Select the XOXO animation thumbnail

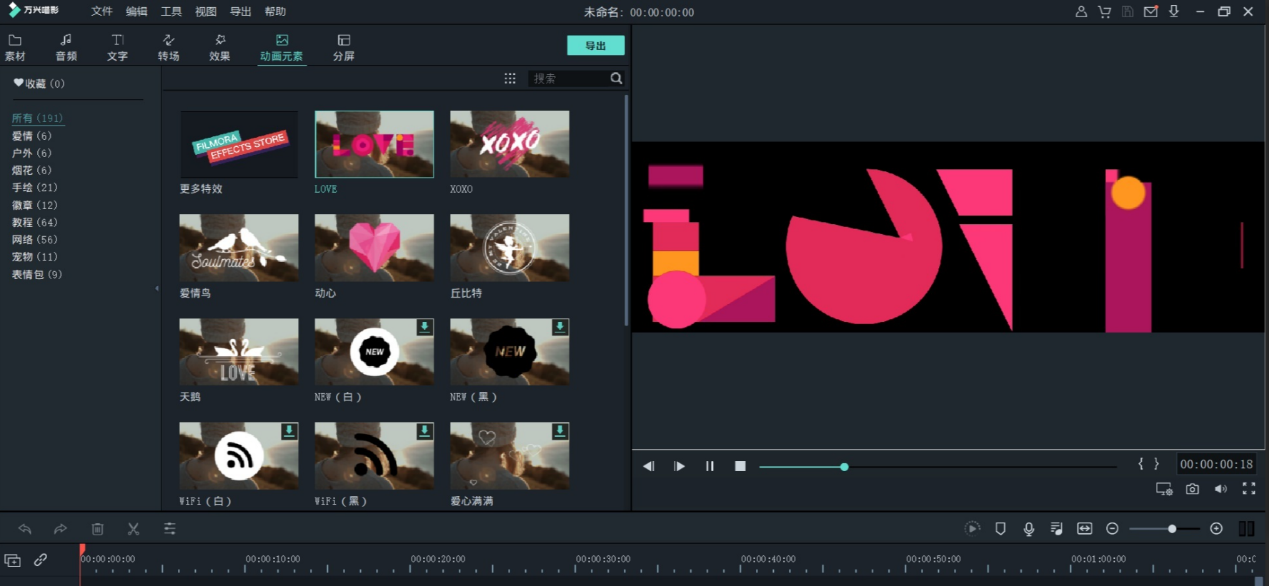509,144
